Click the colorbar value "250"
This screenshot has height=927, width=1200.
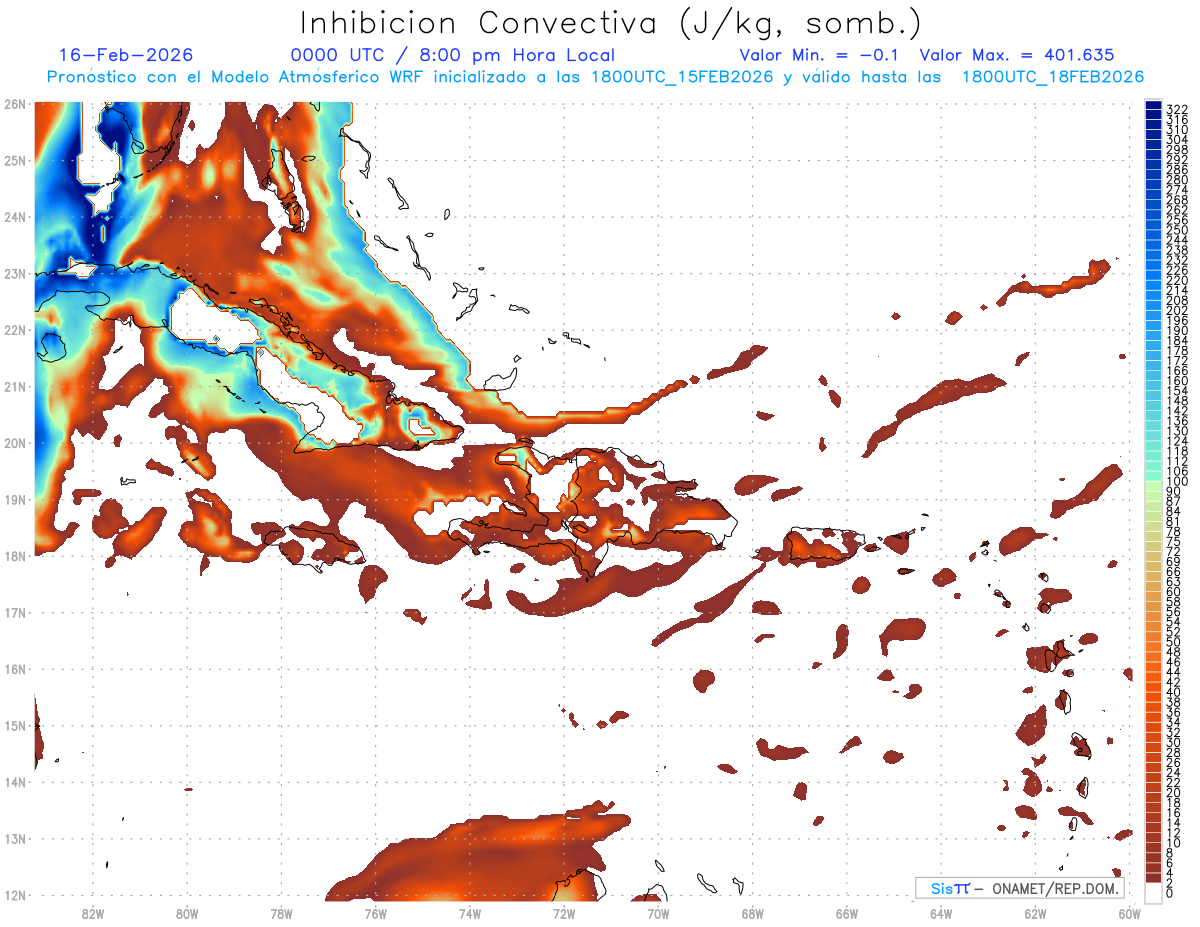pos(1177,230)
